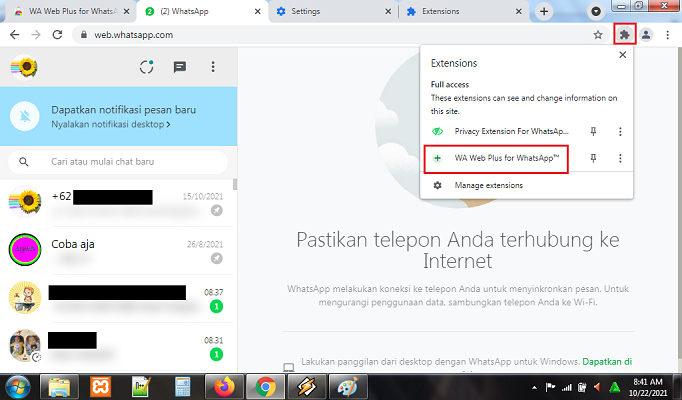Open tab search dropdown arrow
Image resolution: width=682 pixels, height=400 pixels.
tap(596, 11)
